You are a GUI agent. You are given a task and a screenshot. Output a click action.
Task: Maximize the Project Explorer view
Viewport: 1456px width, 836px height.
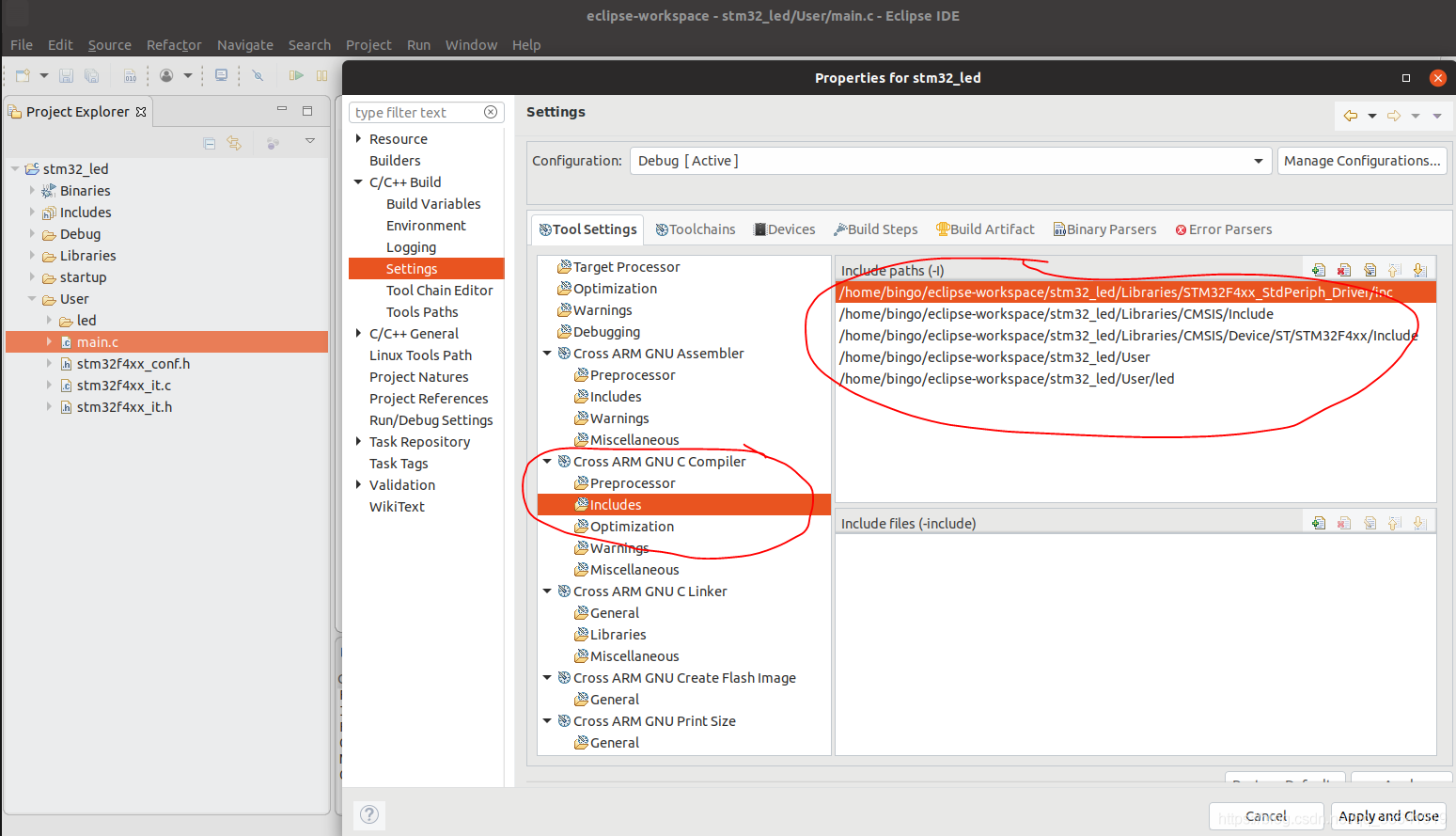[306, 110]
